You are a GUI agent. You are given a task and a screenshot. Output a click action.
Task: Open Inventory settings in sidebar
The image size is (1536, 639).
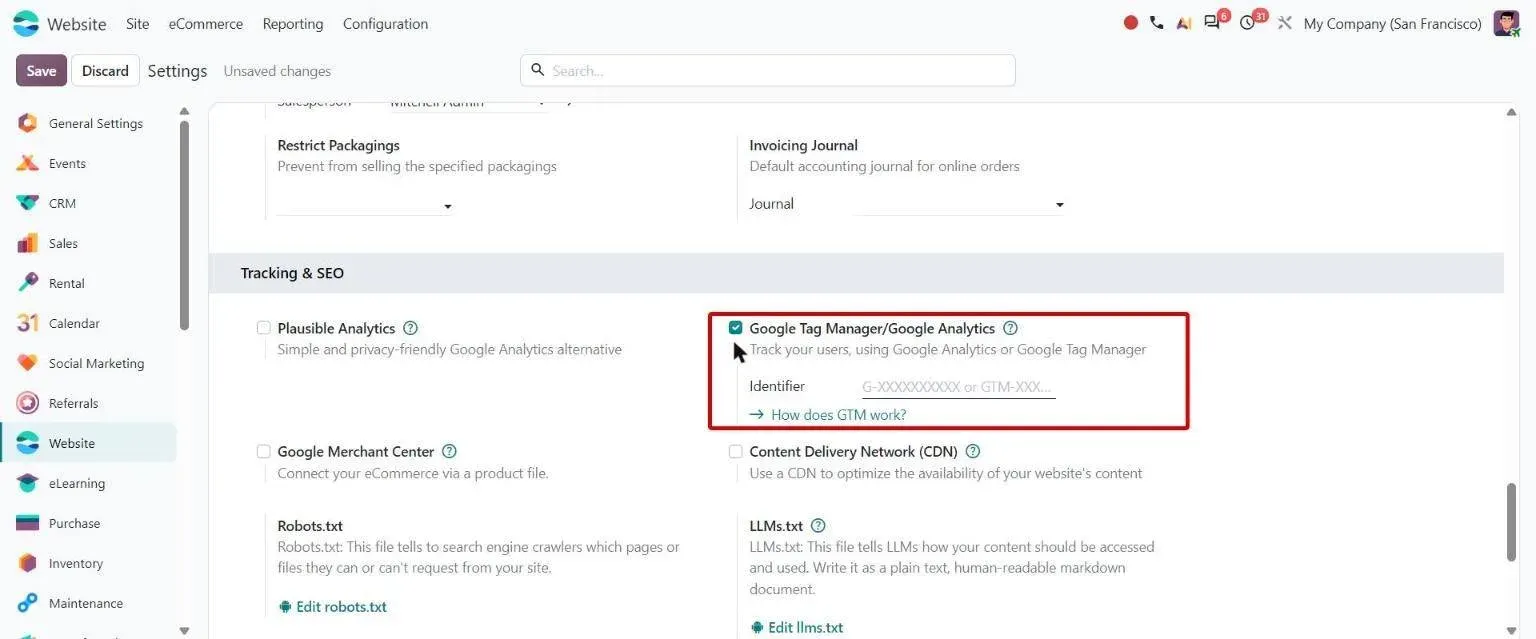point(76,563)
